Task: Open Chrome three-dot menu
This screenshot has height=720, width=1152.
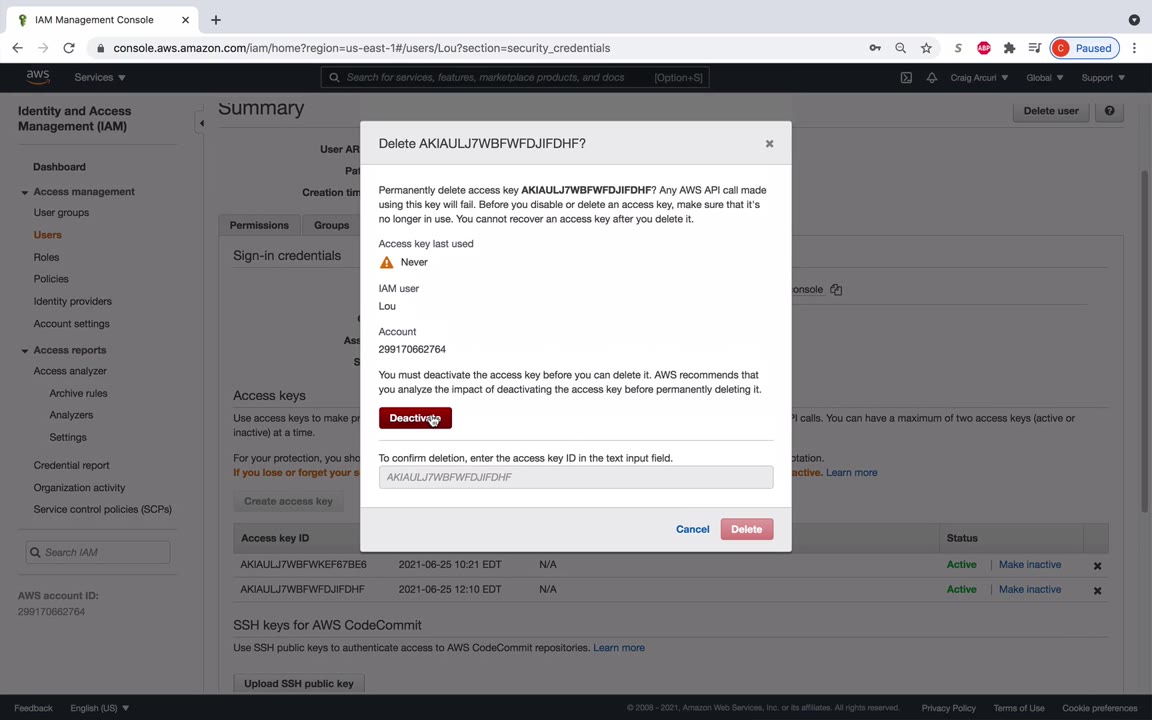Action: pyautogui.click(x=1134, y=48)
